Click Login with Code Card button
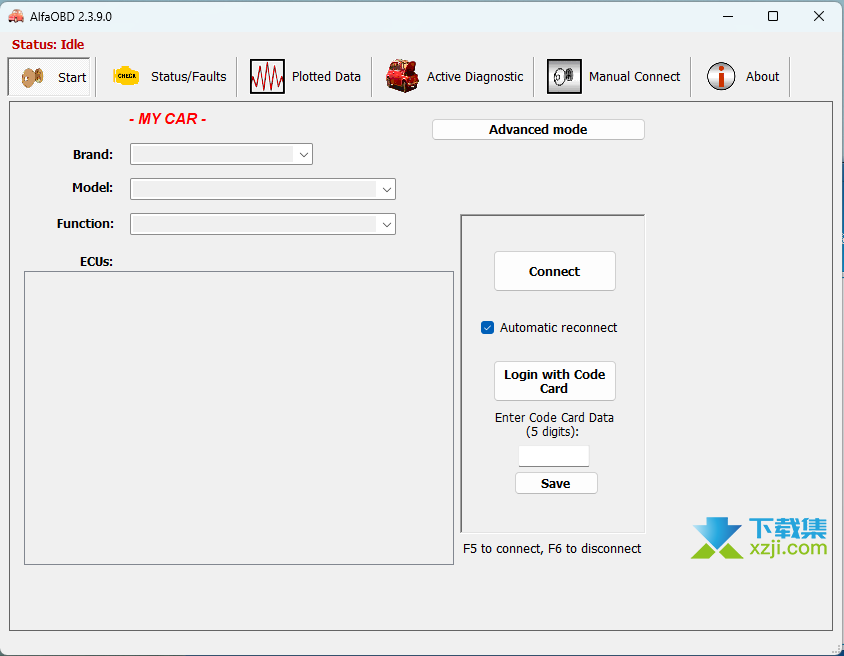The image size is (844, 656). [x=554, y=381]
